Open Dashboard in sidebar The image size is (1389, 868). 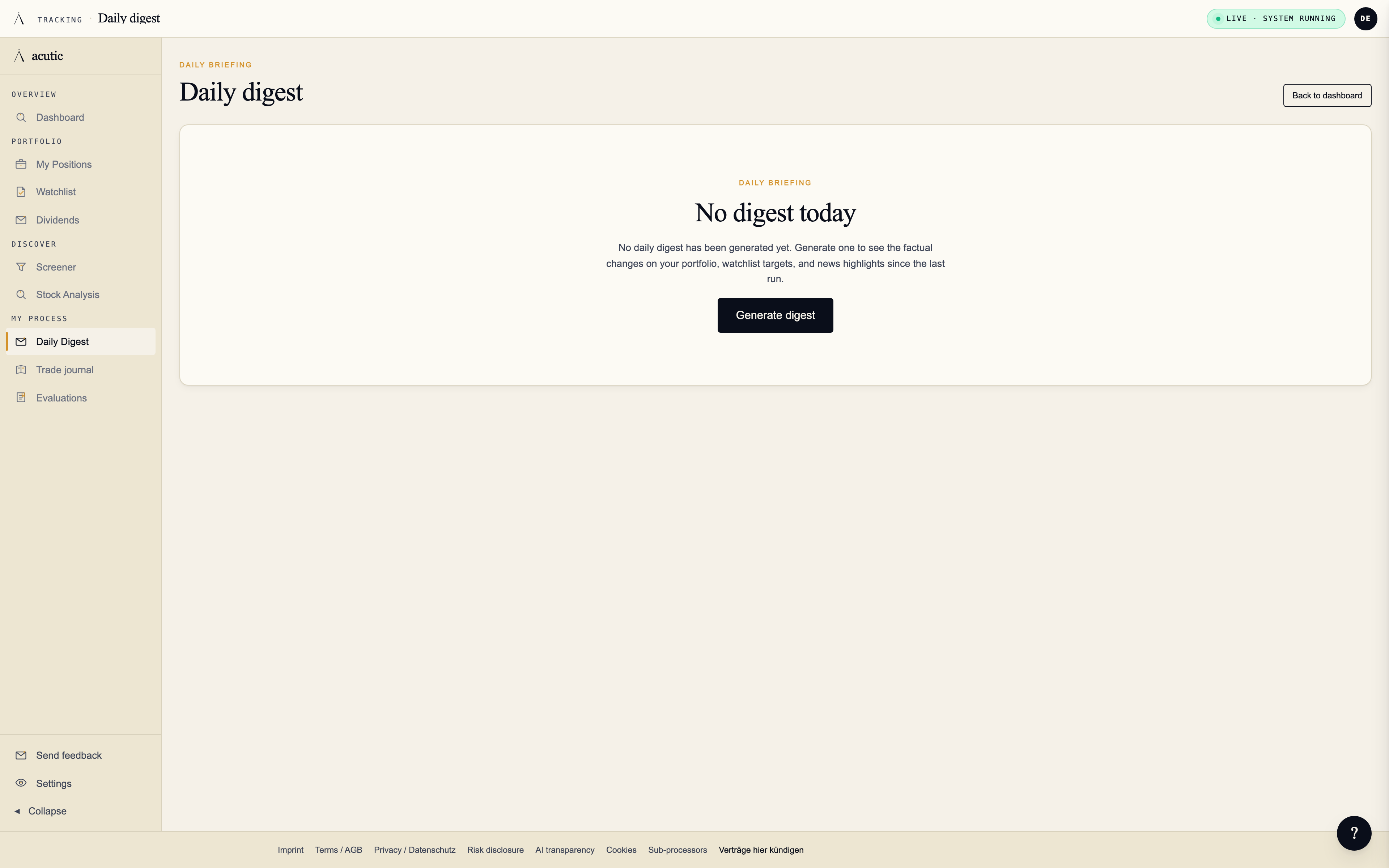[80, 117]
